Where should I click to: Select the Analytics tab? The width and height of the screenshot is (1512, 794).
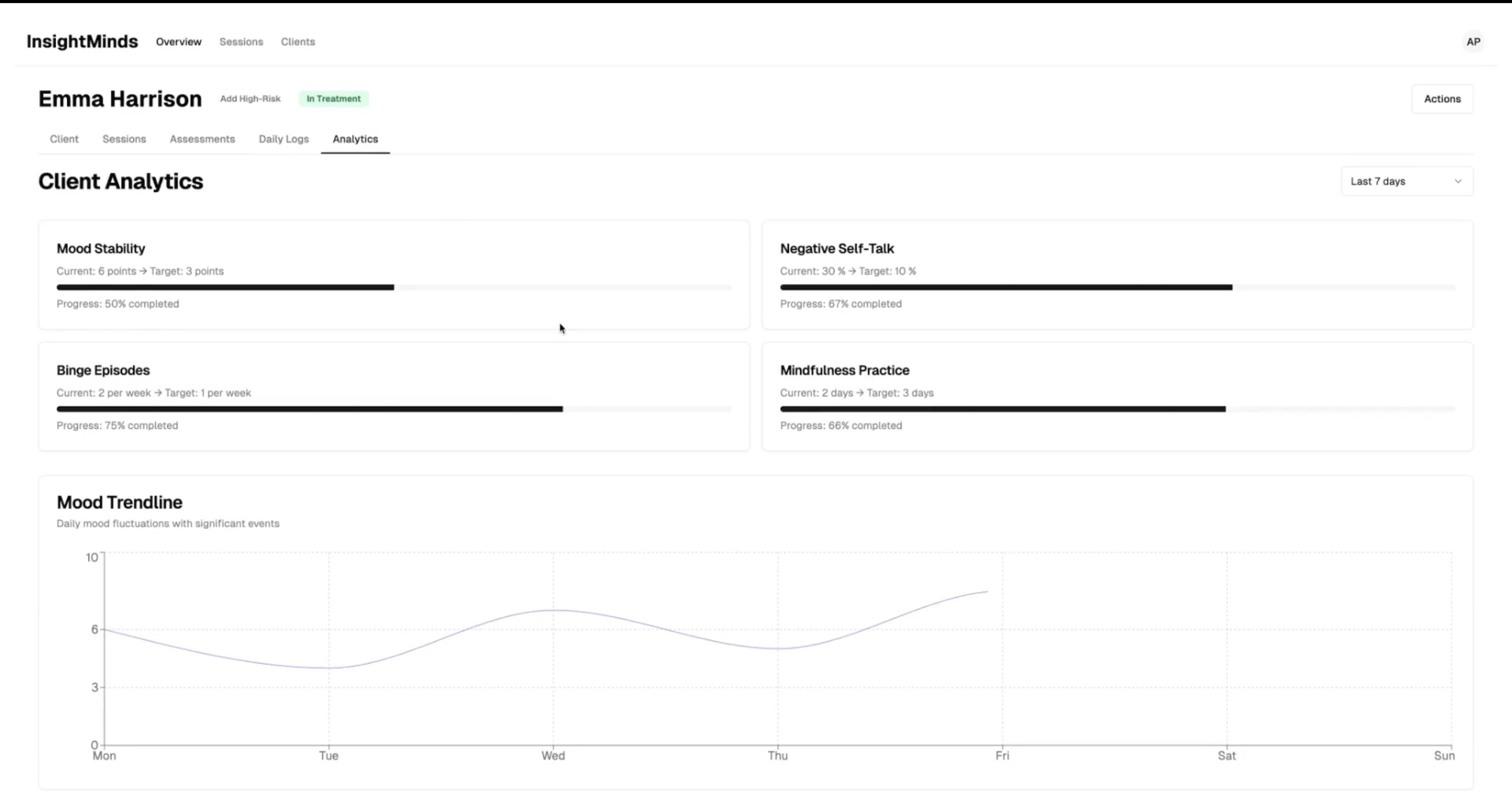click(x=355, y=139)
